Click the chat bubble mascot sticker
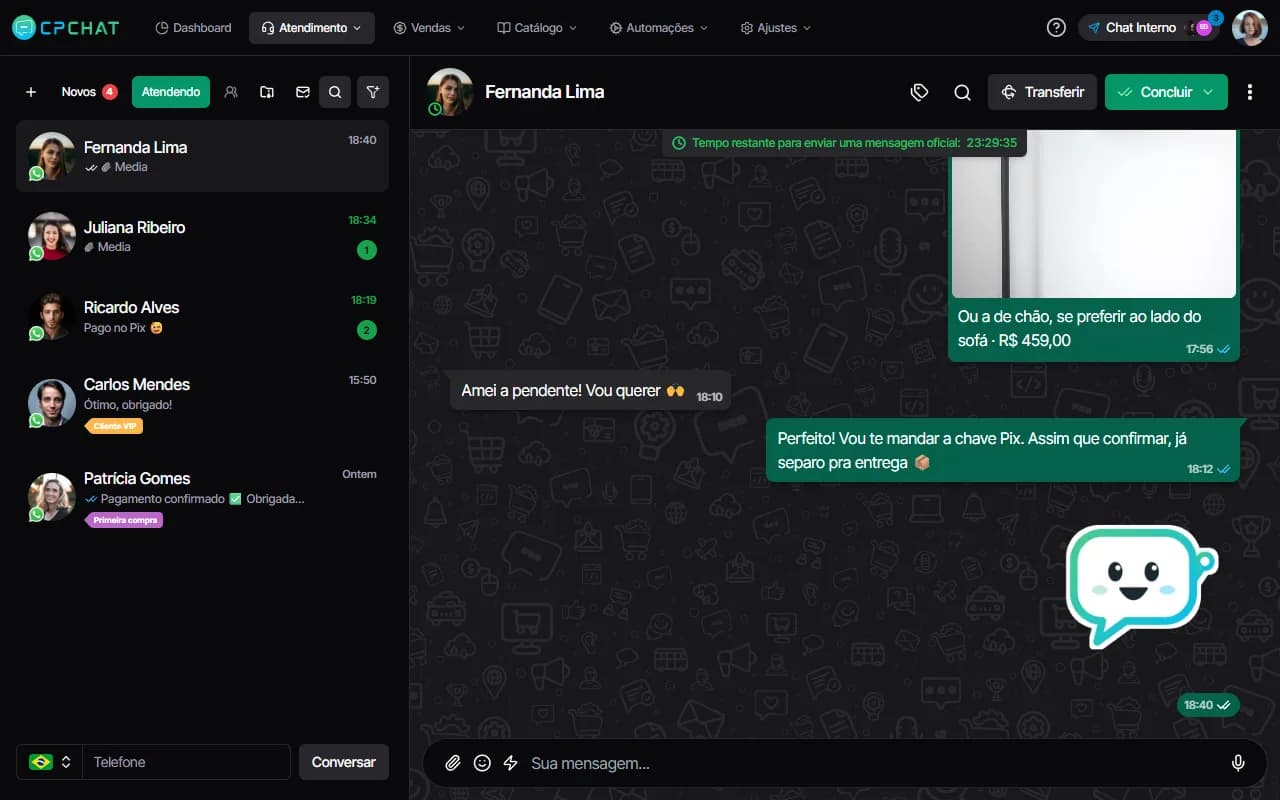Screen dimensions: 1280x800 point(1142,587)
